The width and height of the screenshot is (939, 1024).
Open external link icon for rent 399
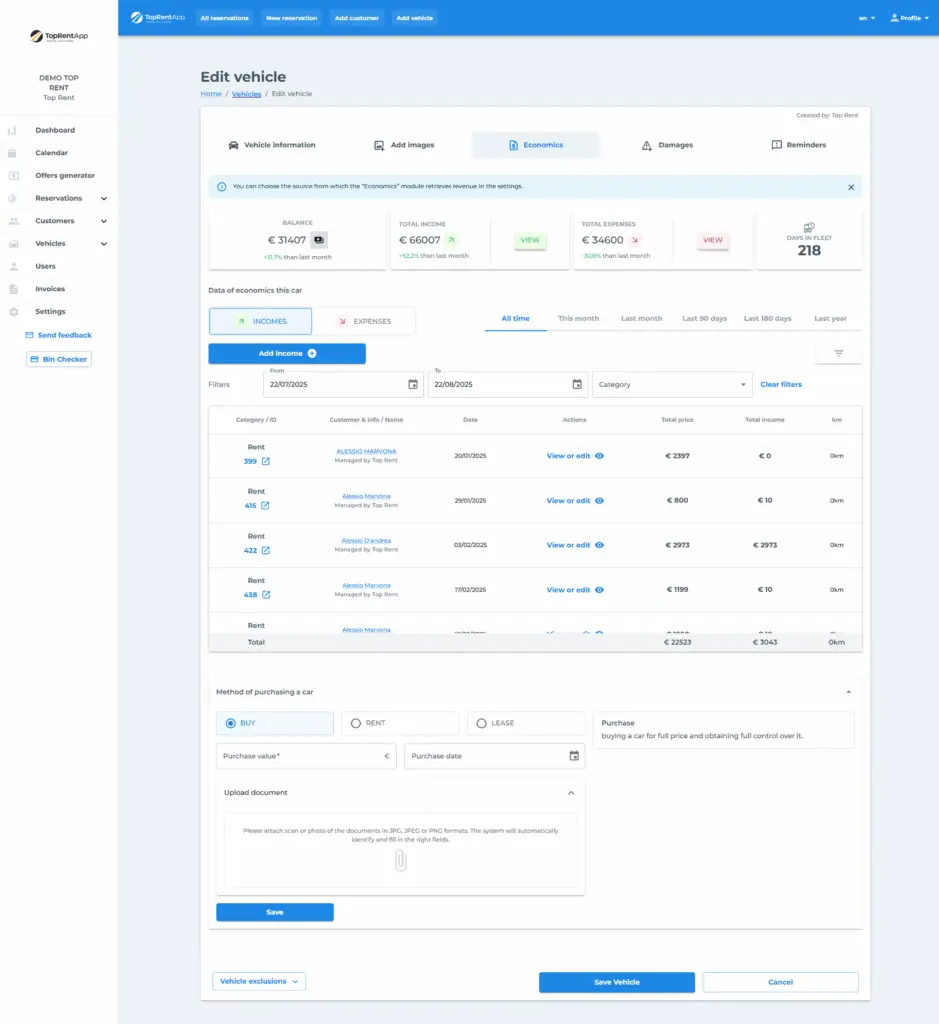click(x=265, y=461)
